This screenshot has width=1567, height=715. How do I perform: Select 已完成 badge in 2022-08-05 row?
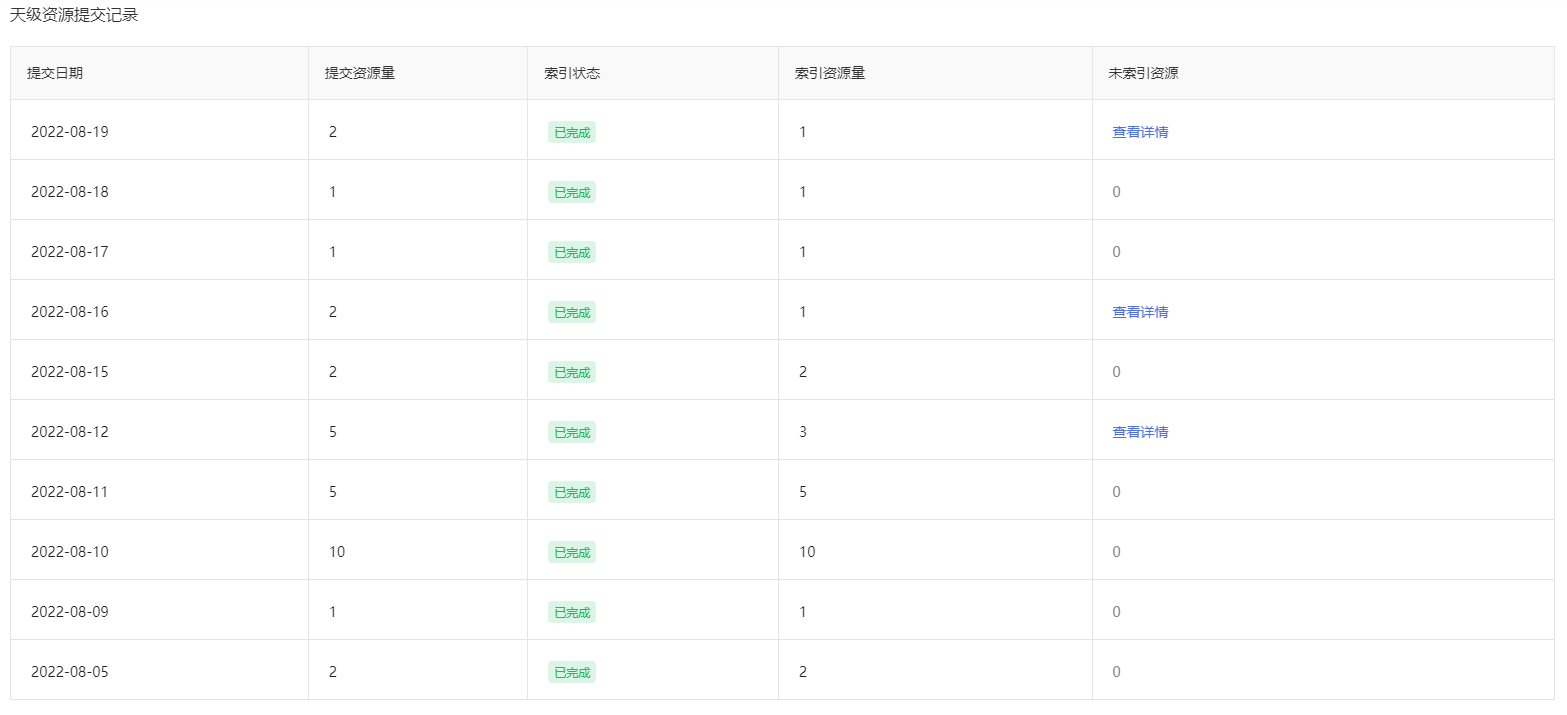571,672
